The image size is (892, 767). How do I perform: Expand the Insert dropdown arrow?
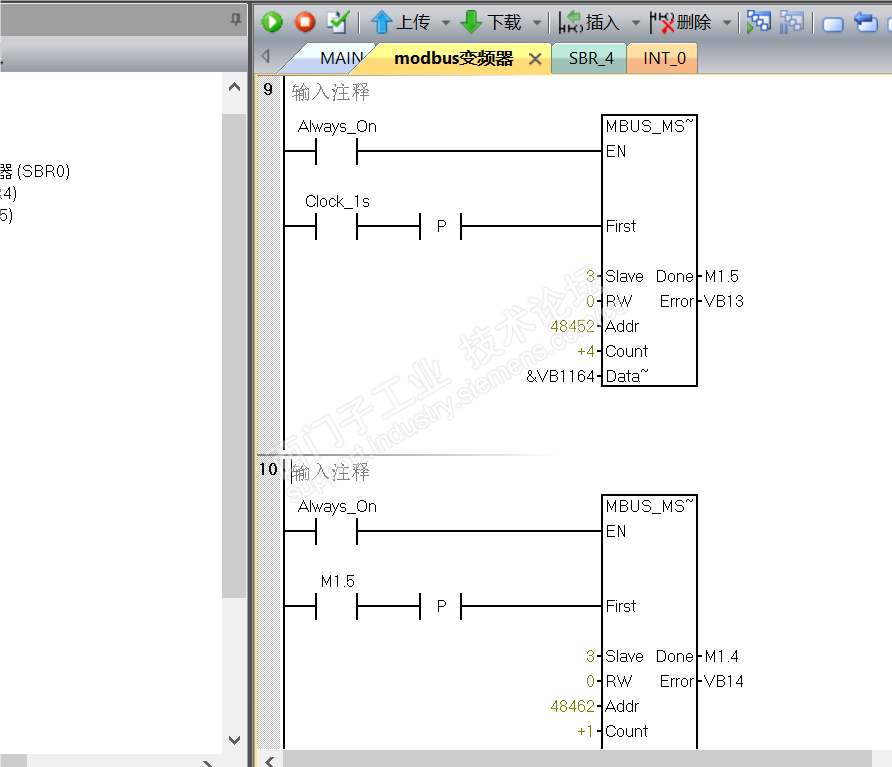tap(635, 23)
